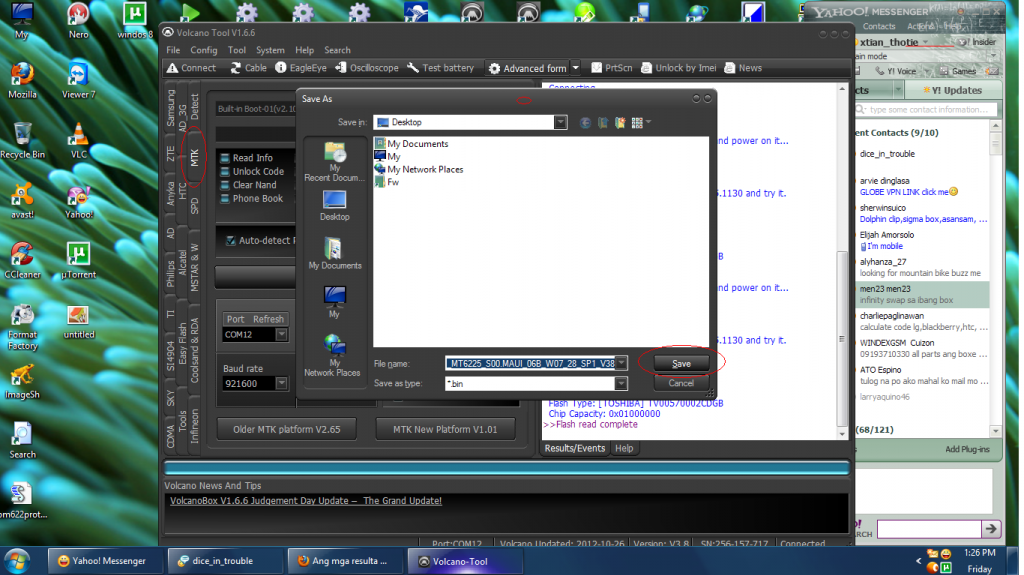Switch to the Help tab in log panel

[x=624, y=448]
